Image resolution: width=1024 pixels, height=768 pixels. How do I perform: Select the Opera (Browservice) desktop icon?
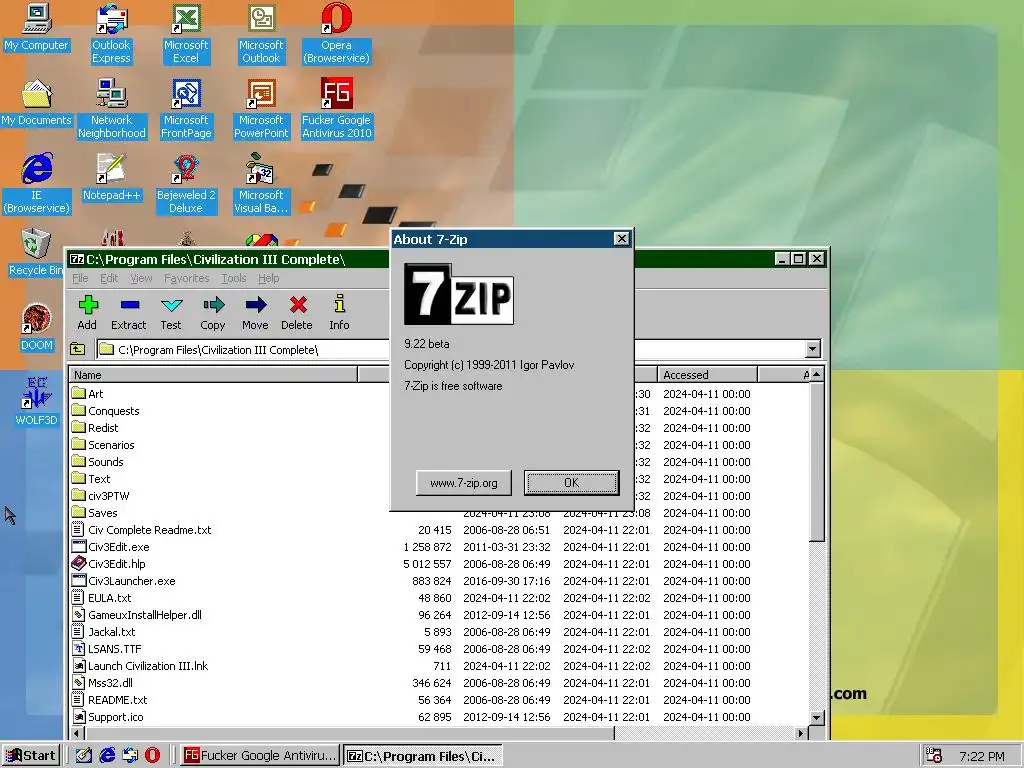[336, 34]
